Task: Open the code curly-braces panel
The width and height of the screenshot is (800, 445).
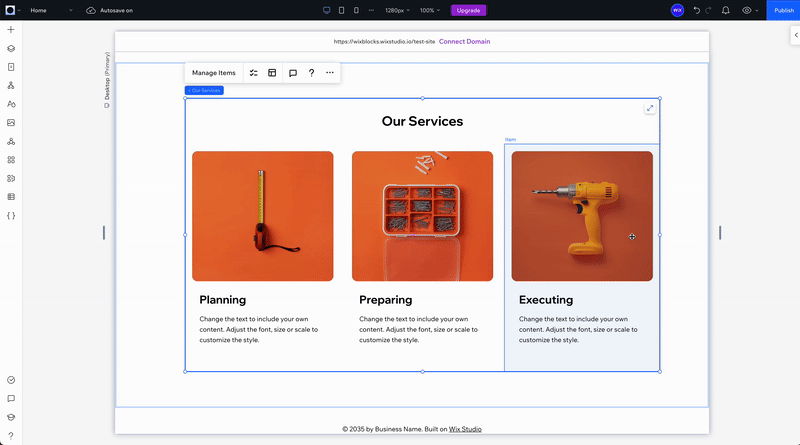Action: [x=11, y=216]
